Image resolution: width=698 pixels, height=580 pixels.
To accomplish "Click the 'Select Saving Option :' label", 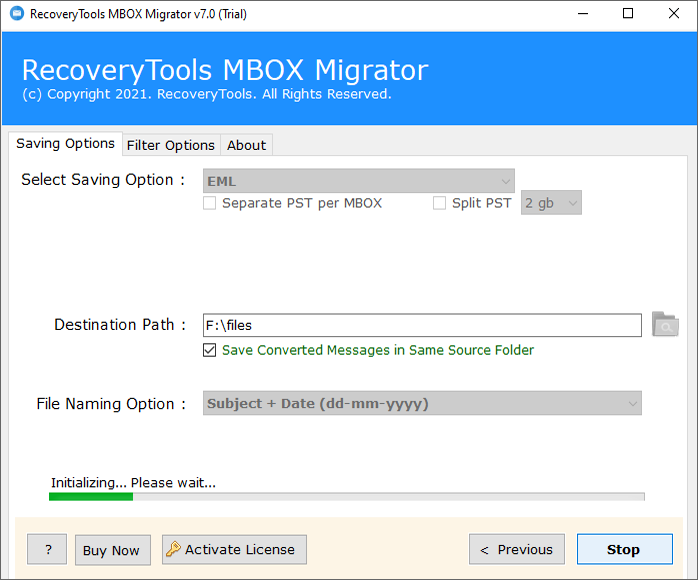I will click(103, 180).
